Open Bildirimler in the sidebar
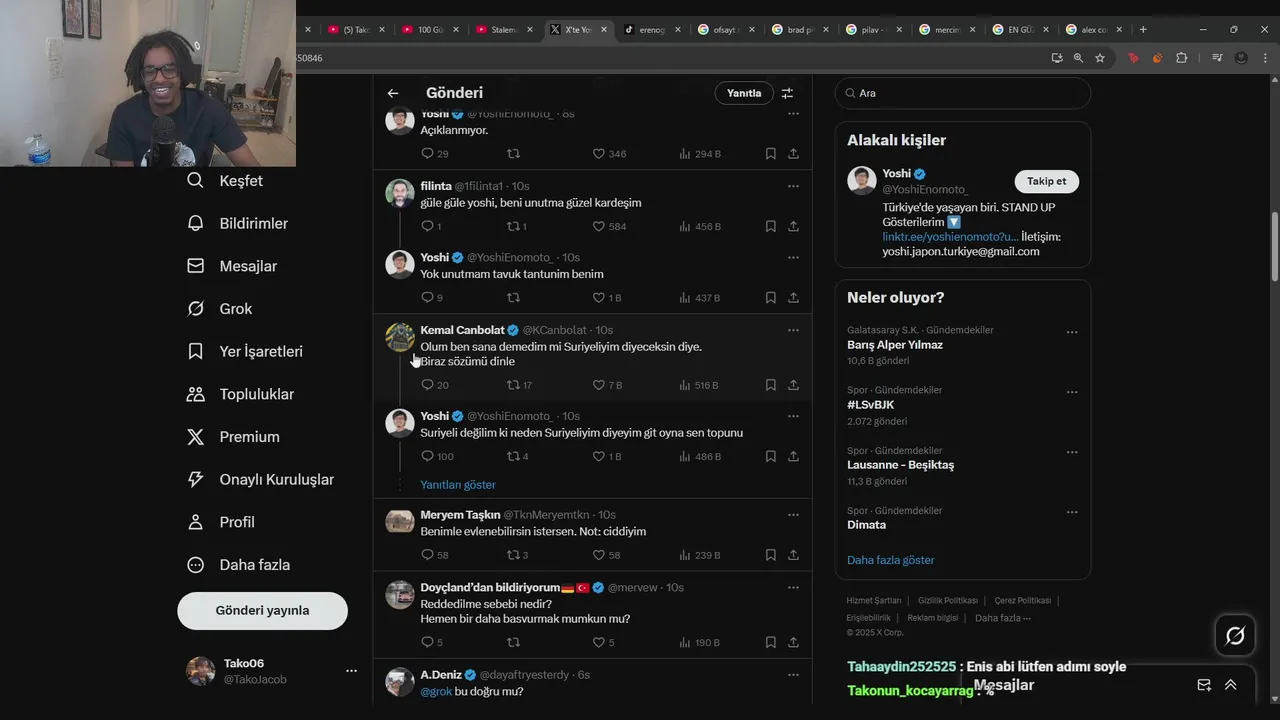The height and width of the screenshot is (720, 1280). point(238,223)
